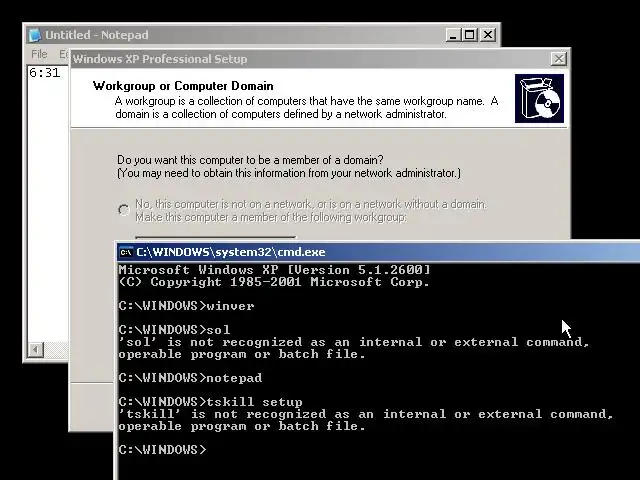Image resolution: width=640 pixels, height=480 pixels.
Task: Maximize the Untitled - Notepad window
Action: [469, 35]
